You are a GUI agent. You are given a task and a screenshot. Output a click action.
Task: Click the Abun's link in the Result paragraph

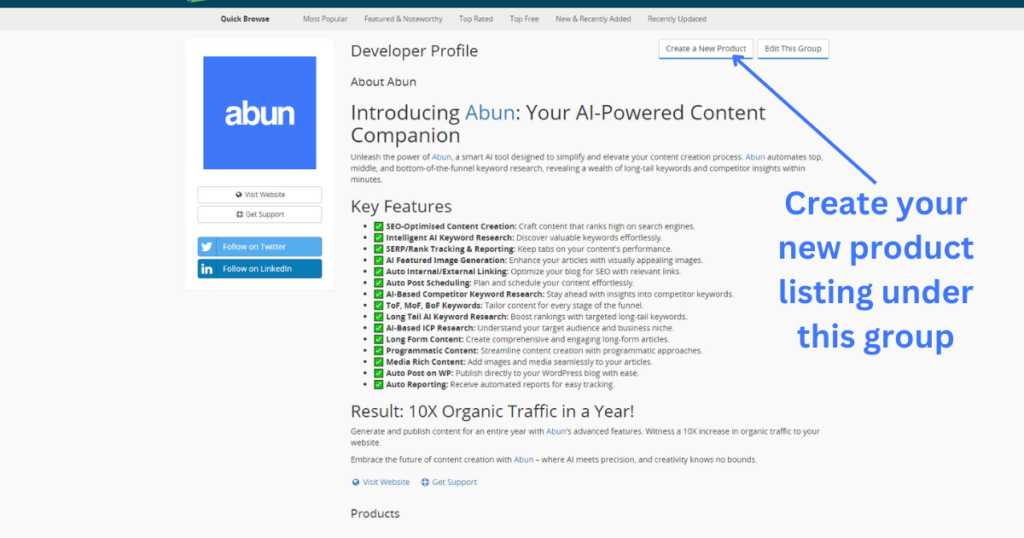point(558,431)
